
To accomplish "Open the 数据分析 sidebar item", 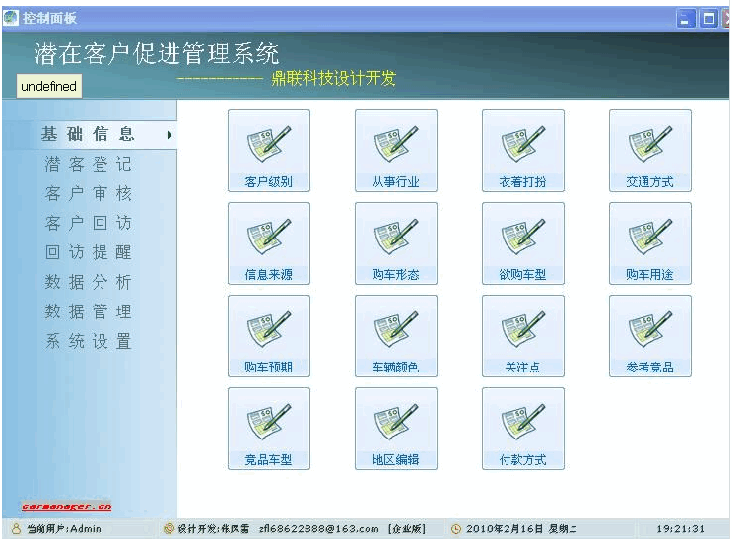I will (88, 282).
